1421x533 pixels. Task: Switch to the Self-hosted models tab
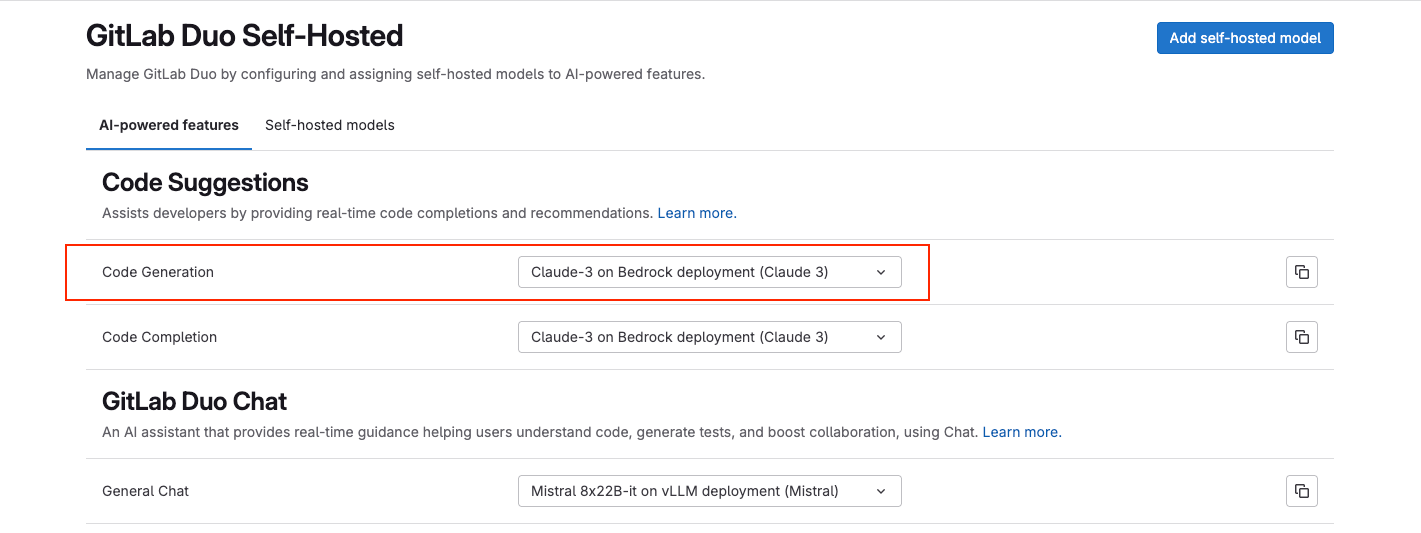329,125
